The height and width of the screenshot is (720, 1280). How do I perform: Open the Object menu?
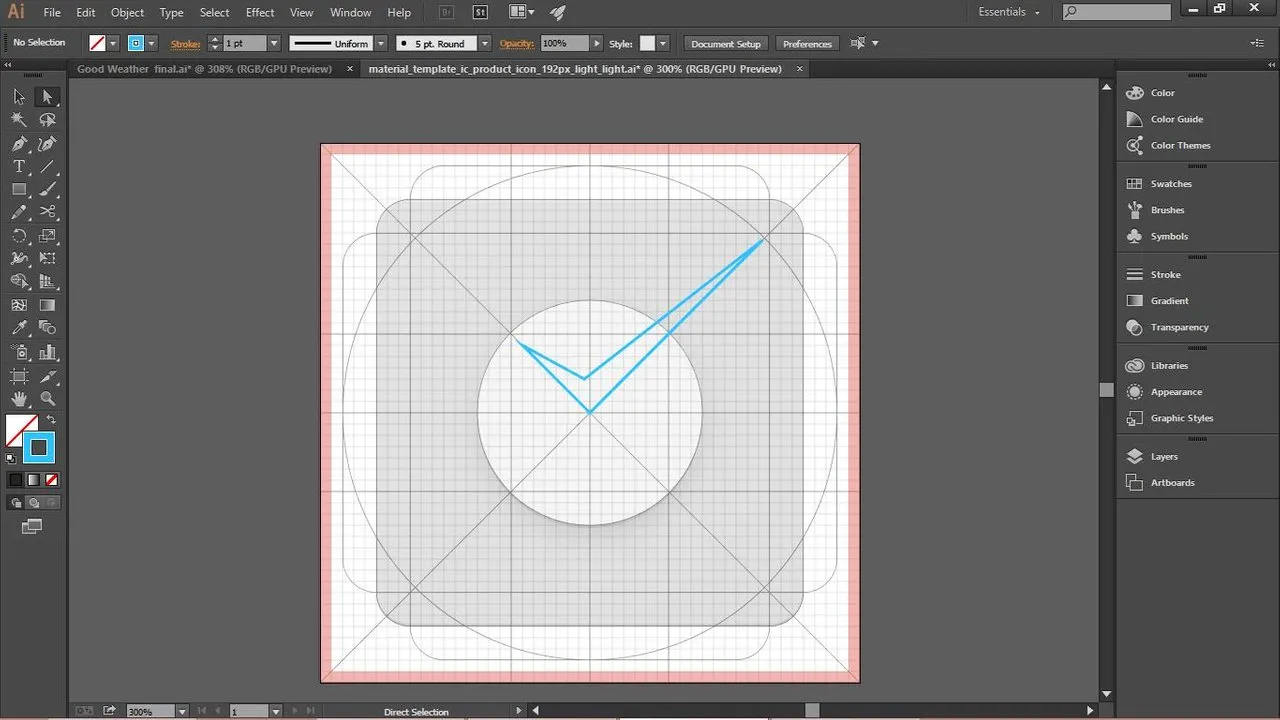click(127, 12)
